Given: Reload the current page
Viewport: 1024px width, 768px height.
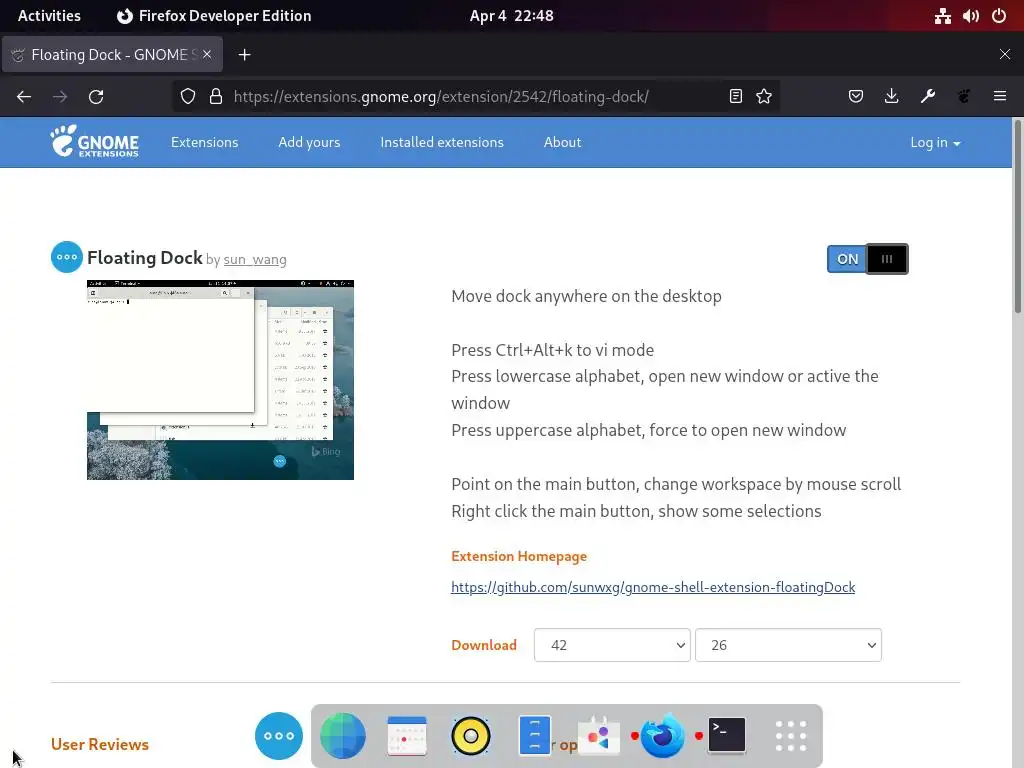Looking at the screenshot, I should click(x=96, y=97).
